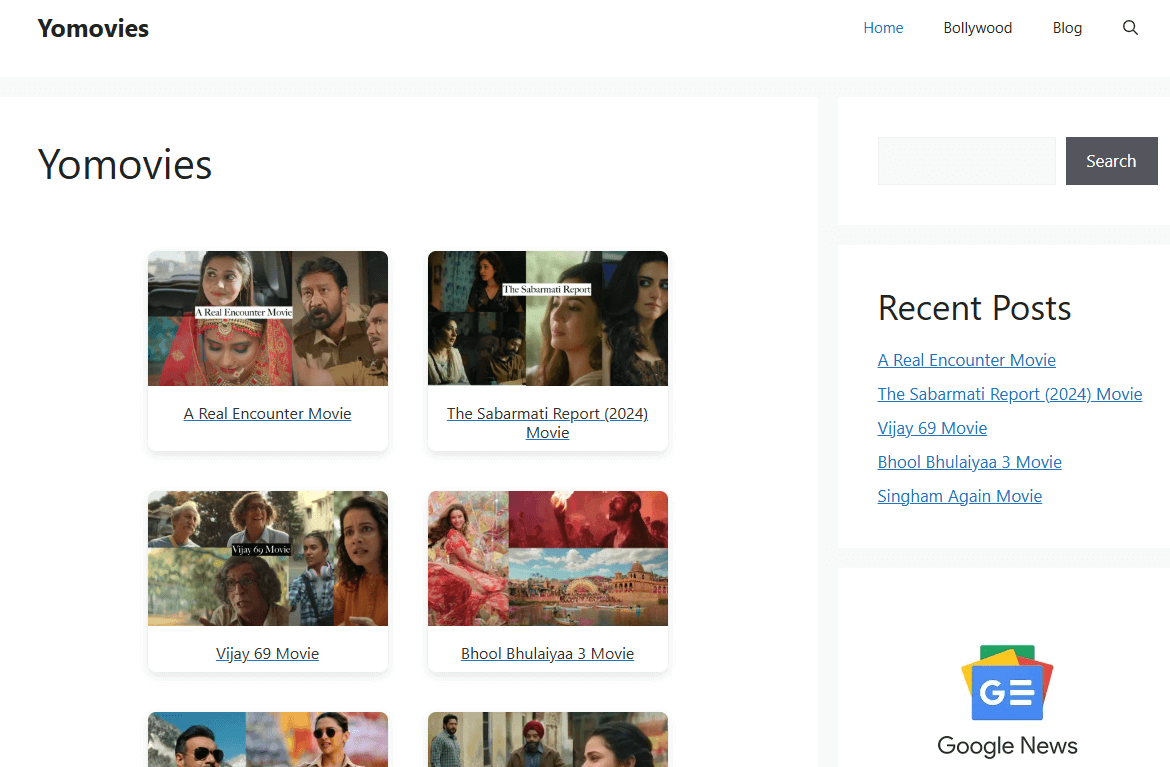Open the Blog menu item
This screenshot has height=767, width=1170.
pos(1067,28)
